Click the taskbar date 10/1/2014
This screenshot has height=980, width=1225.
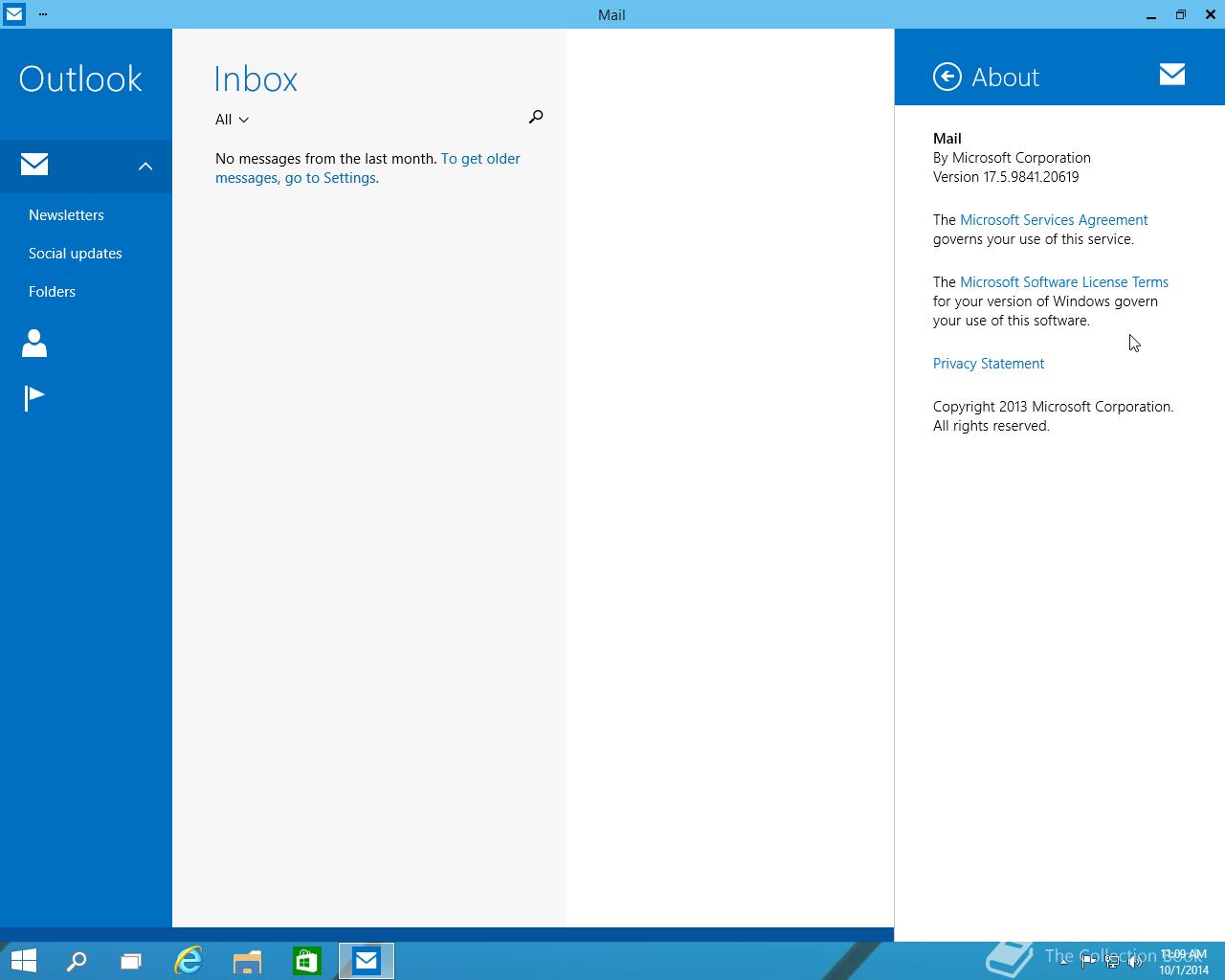(x=1184, y=969)
